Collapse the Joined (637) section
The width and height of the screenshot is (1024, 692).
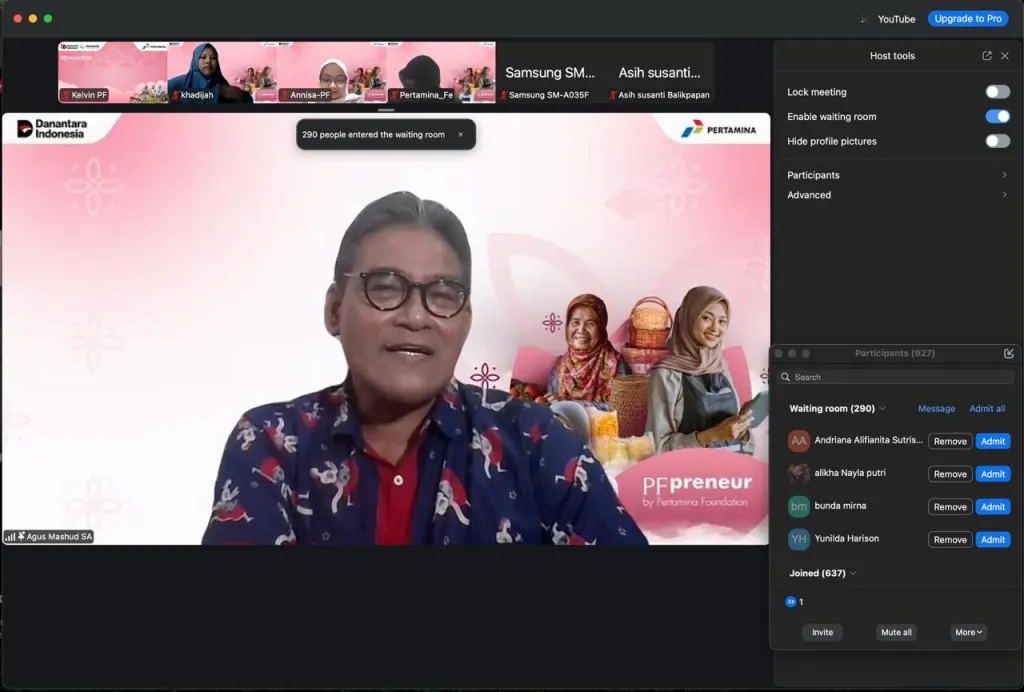pyautogui.click(x=853, y=573)
